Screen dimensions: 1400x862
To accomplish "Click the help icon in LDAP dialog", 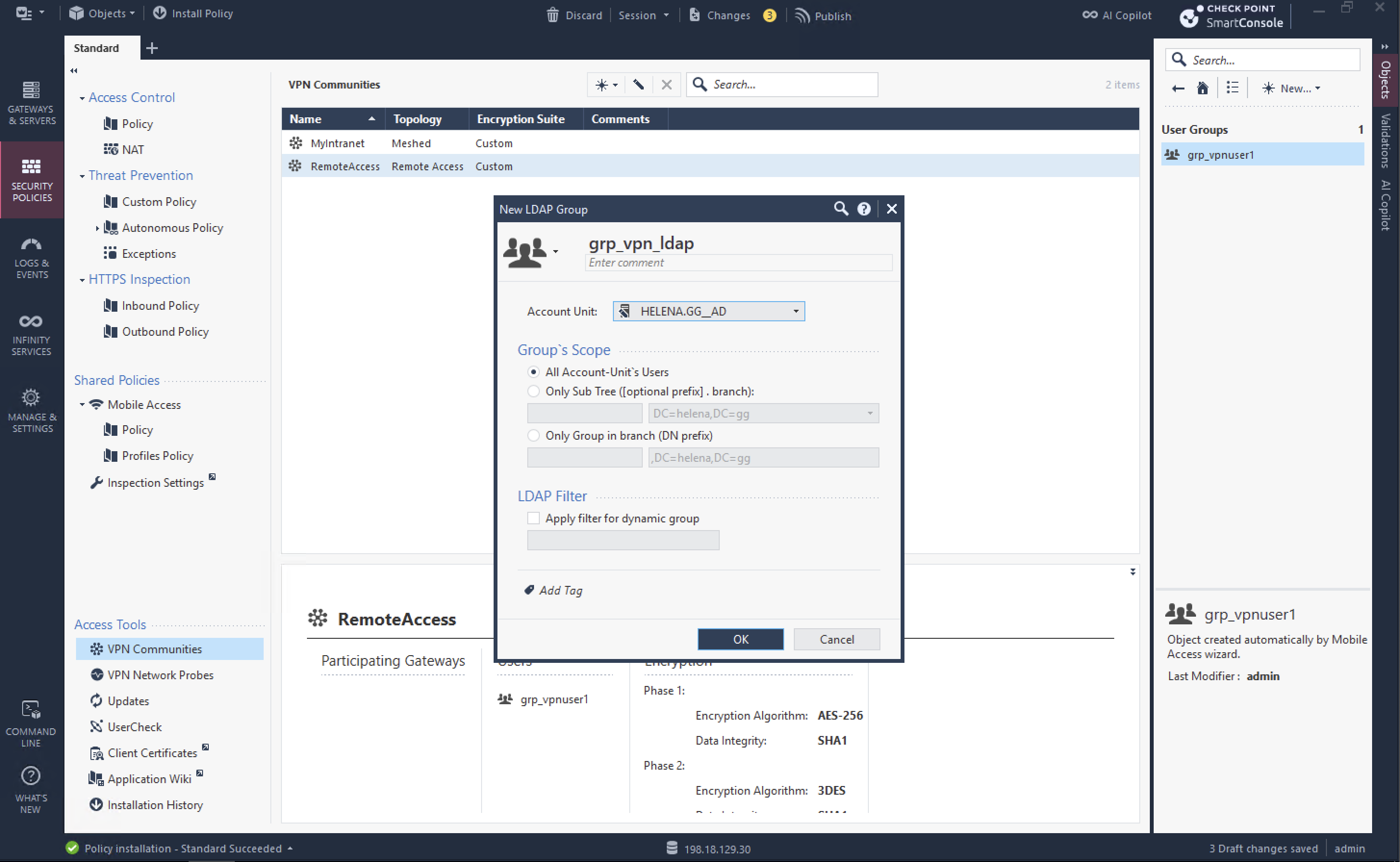I will pyautogui.click(x=864, y=209).
